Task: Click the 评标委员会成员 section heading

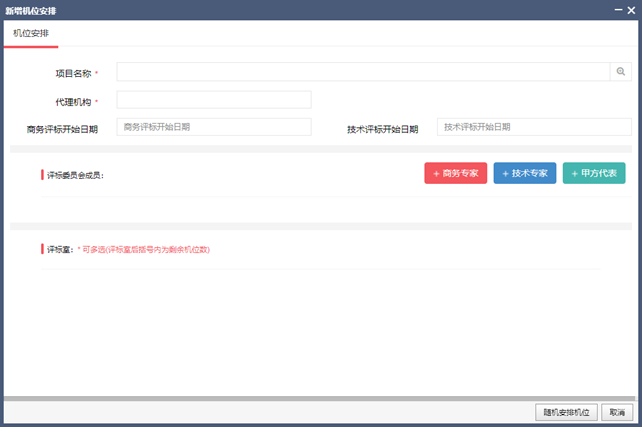Action: click(75, 175)
